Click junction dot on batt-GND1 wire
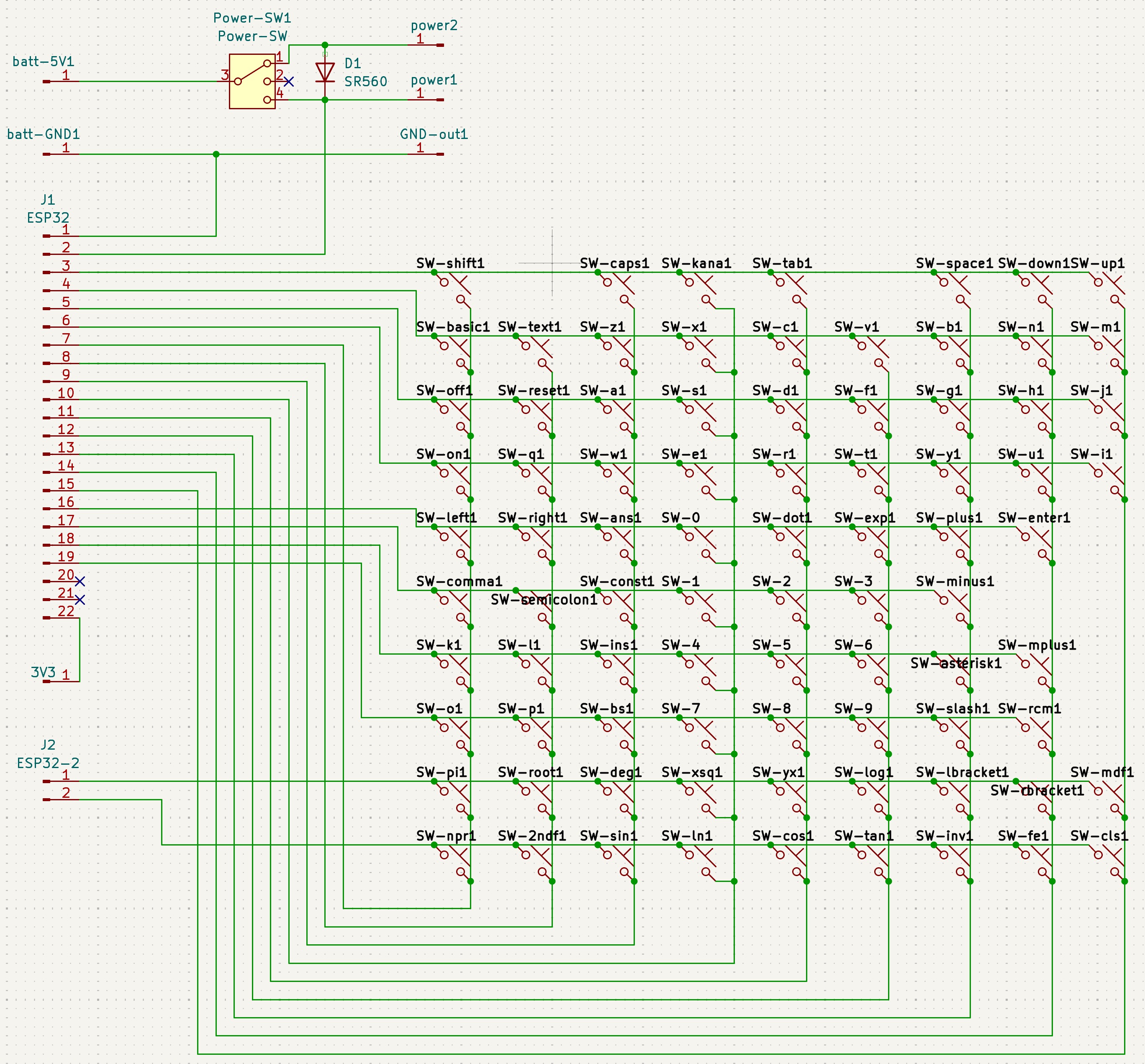 (216, 154)
